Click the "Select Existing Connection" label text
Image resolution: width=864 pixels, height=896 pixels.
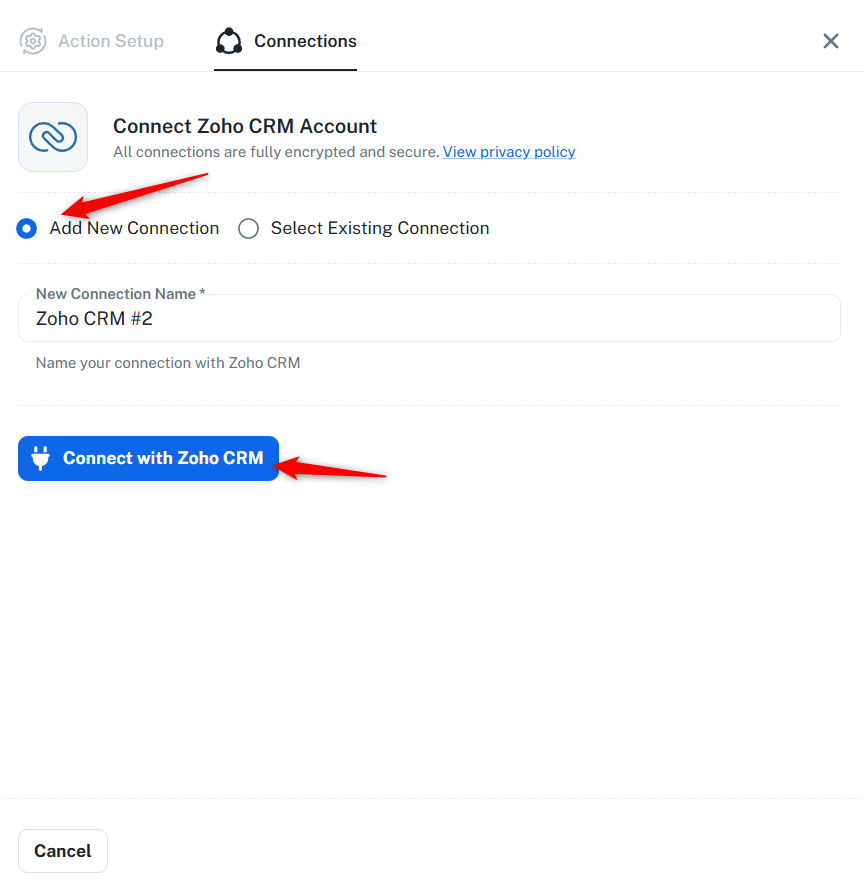point(380,228)
